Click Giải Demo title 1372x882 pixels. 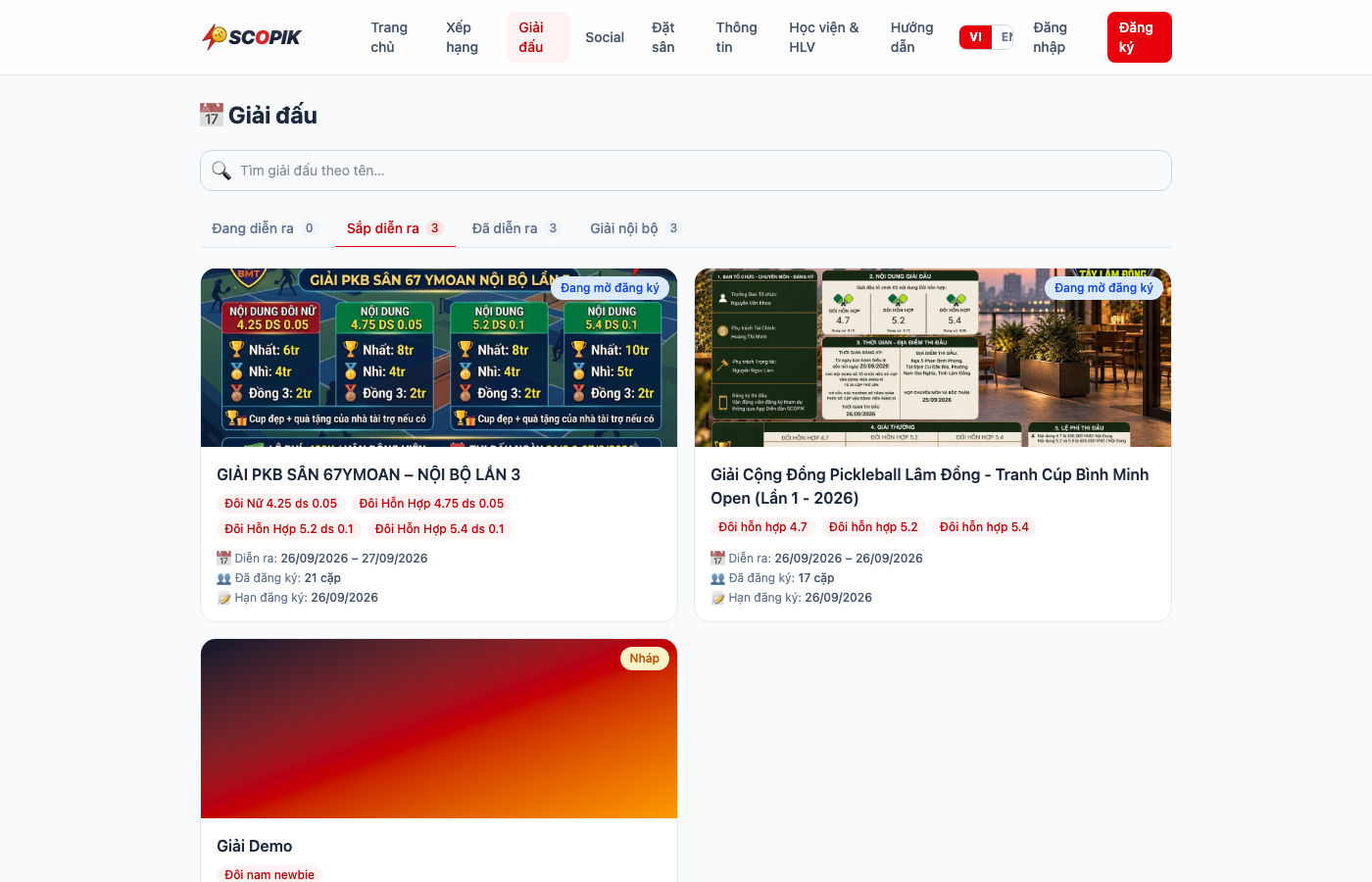[x=255, y=846]
